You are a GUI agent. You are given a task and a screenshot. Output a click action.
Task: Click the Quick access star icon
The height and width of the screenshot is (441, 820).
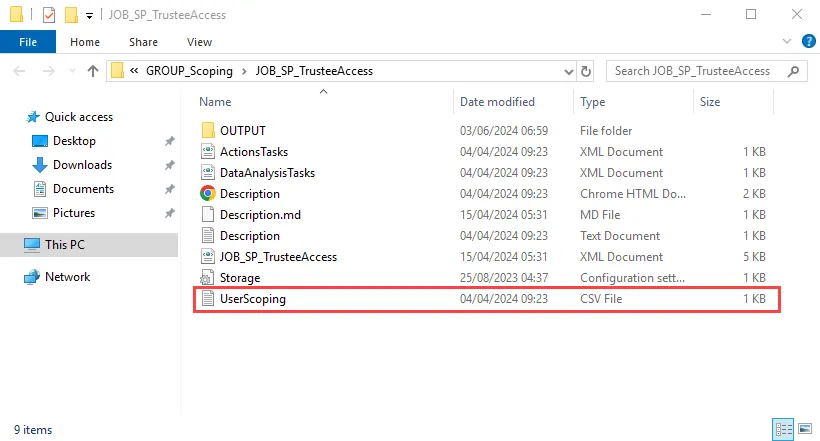point(33,117)
